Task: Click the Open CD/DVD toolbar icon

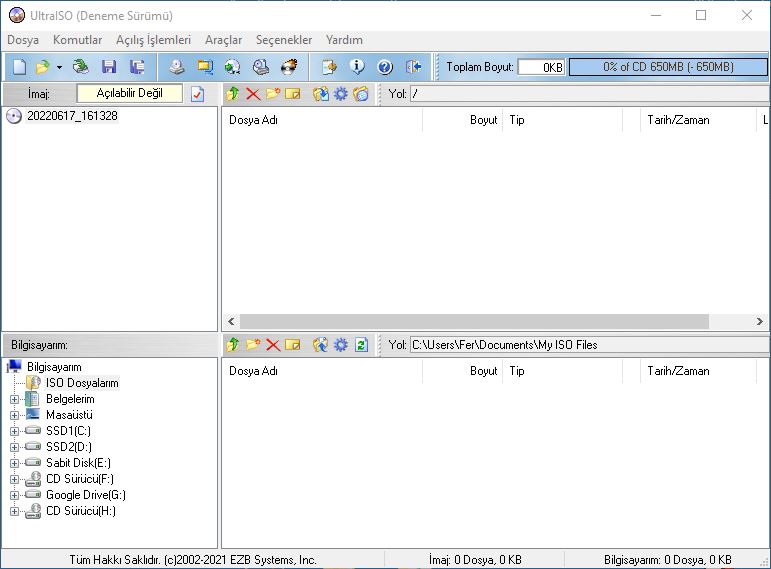Action: [x=80, y=67]
